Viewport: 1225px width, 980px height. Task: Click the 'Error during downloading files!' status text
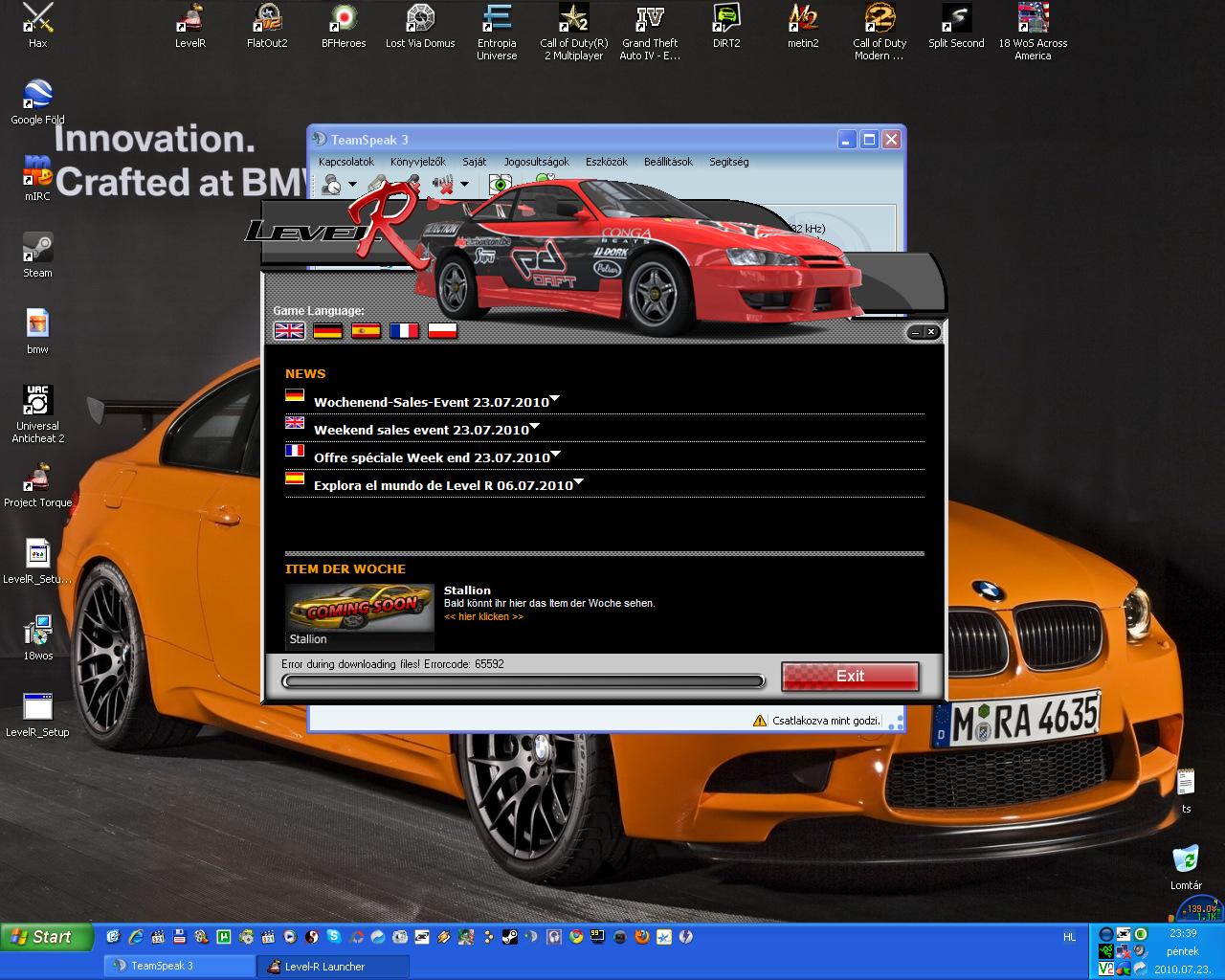[x=392, y=663]
